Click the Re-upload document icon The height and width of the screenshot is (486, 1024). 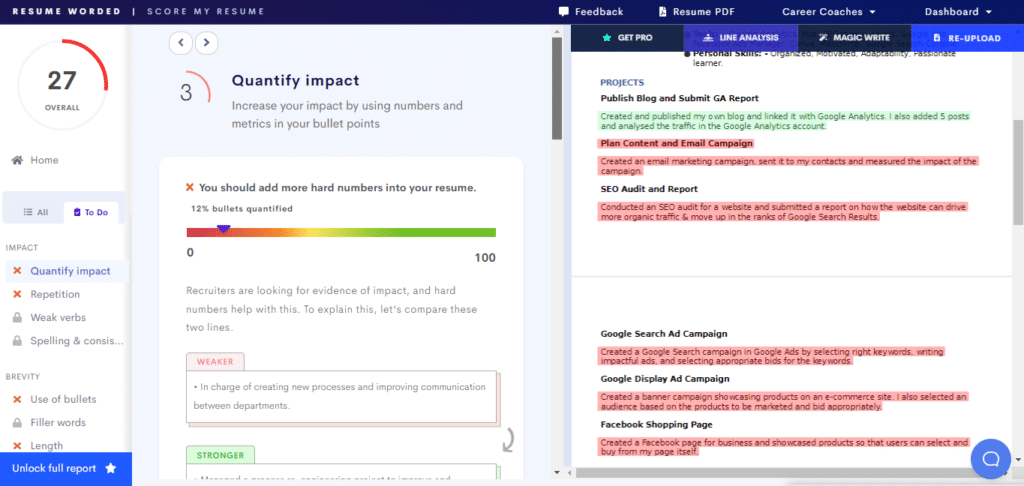click(x=937, y=38)
